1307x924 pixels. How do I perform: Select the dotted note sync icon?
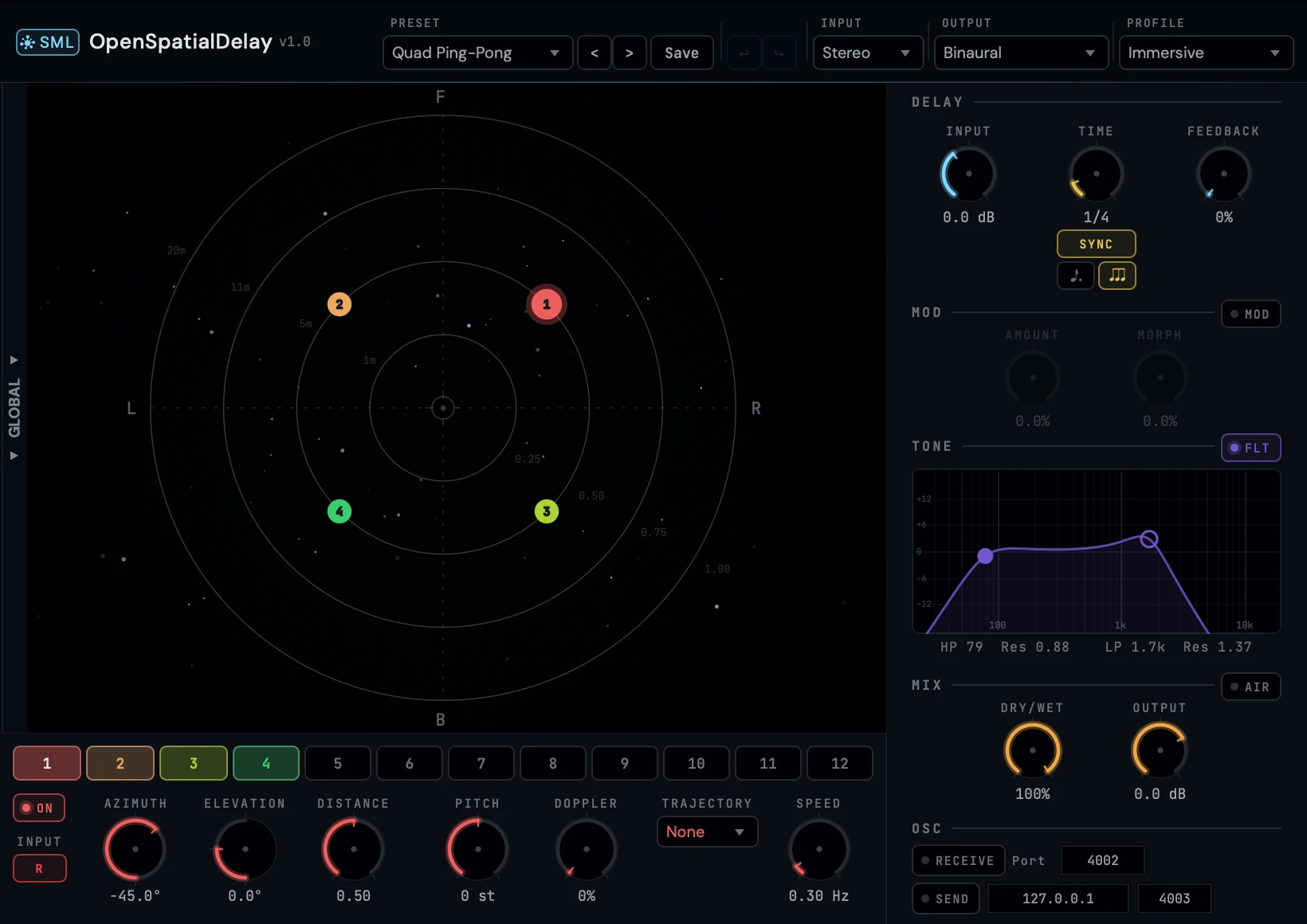click(x=1075, y=276)
